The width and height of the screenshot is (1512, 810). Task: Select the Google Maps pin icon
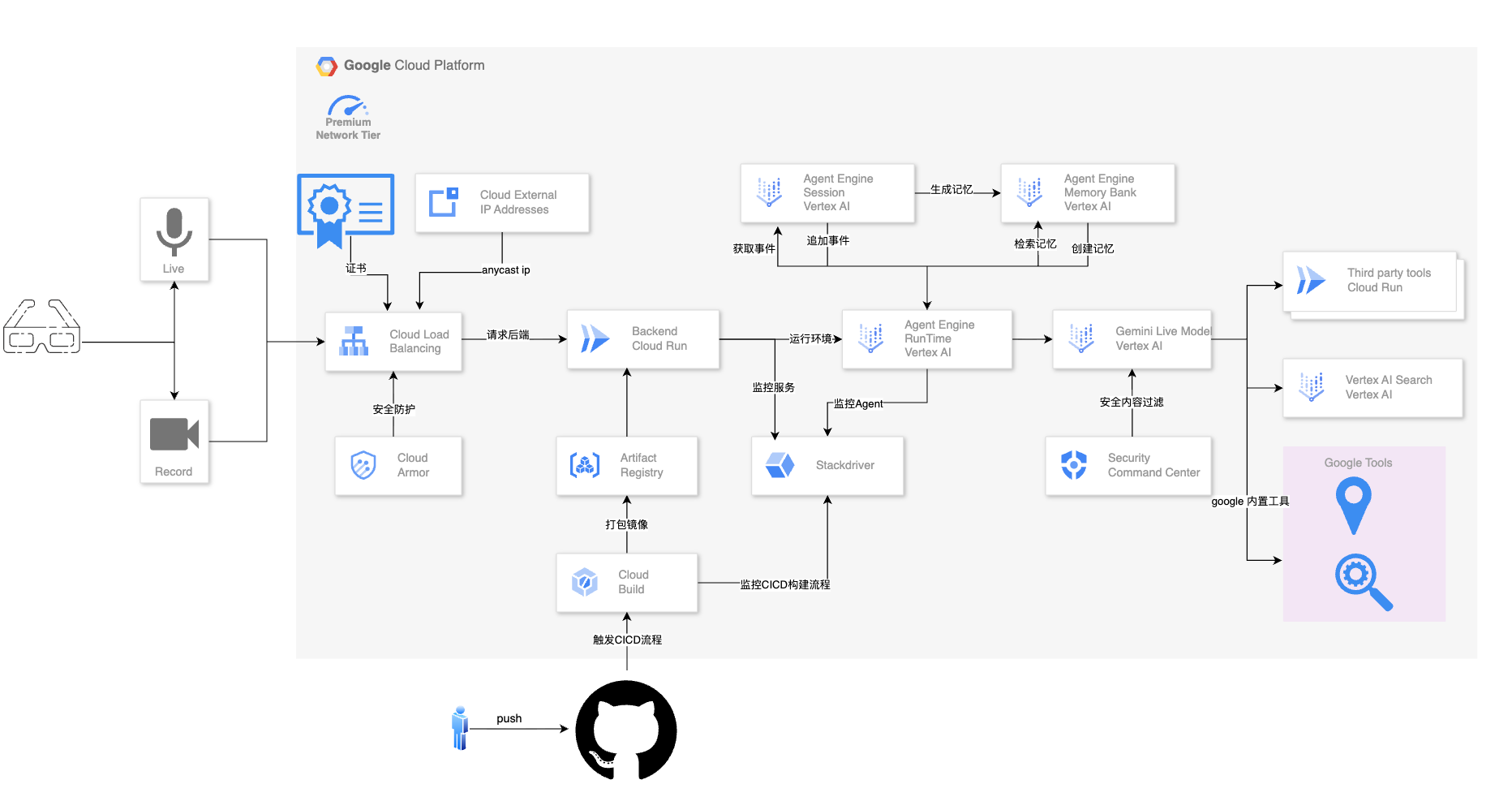coord(1353,505)
